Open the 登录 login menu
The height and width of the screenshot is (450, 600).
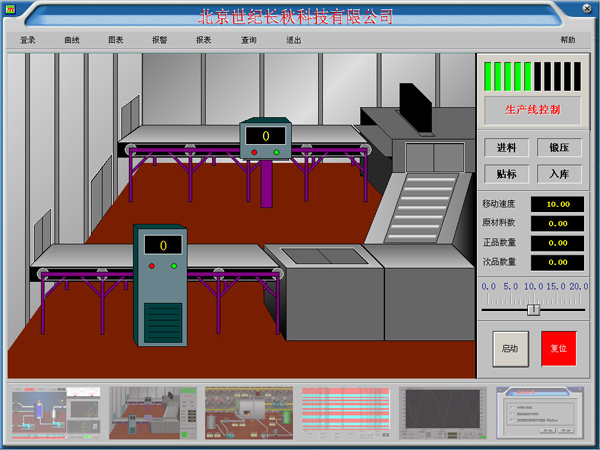click(28, 40)
